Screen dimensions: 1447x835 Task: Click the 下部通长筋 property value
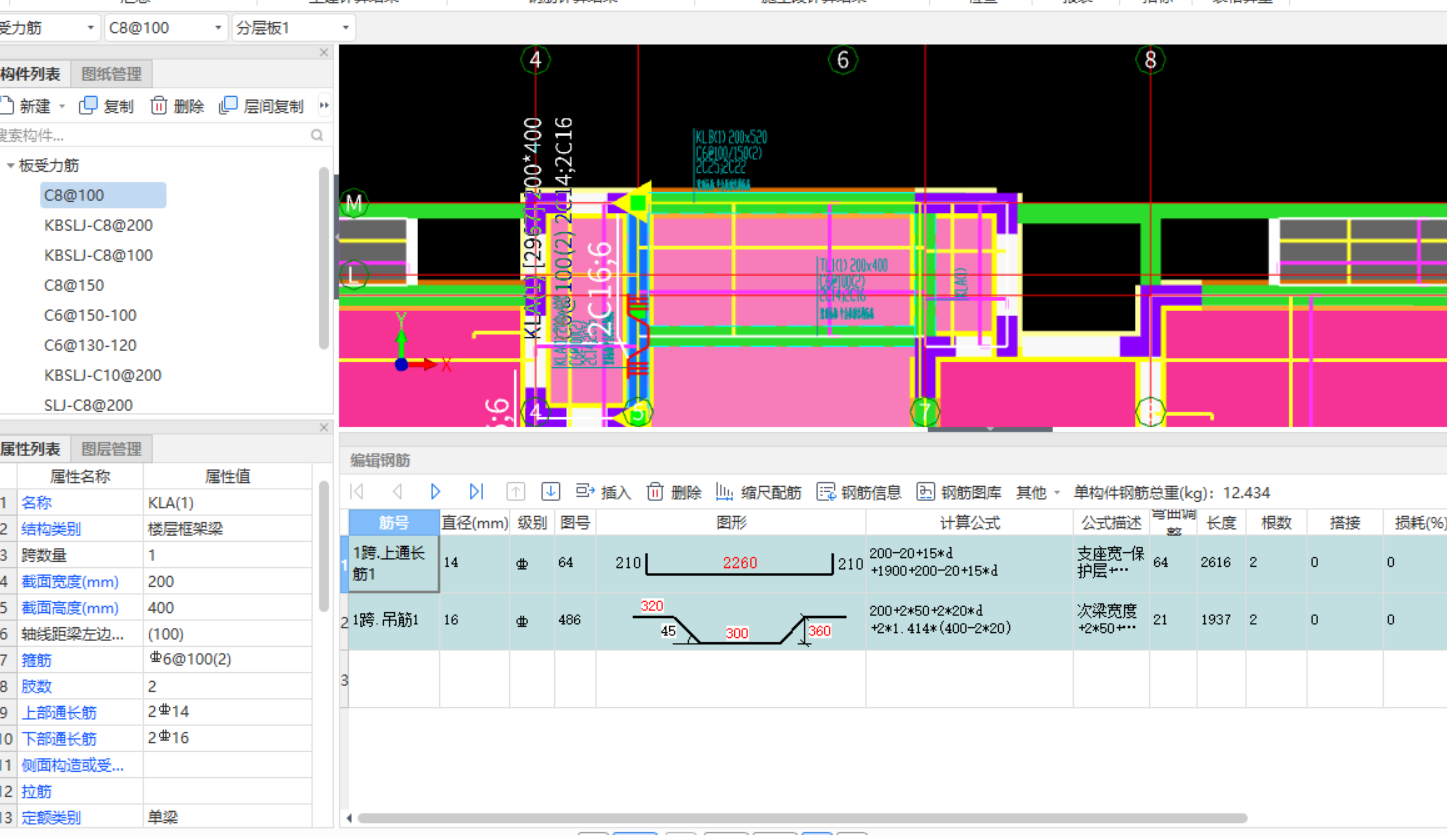[x=230, y=738]
